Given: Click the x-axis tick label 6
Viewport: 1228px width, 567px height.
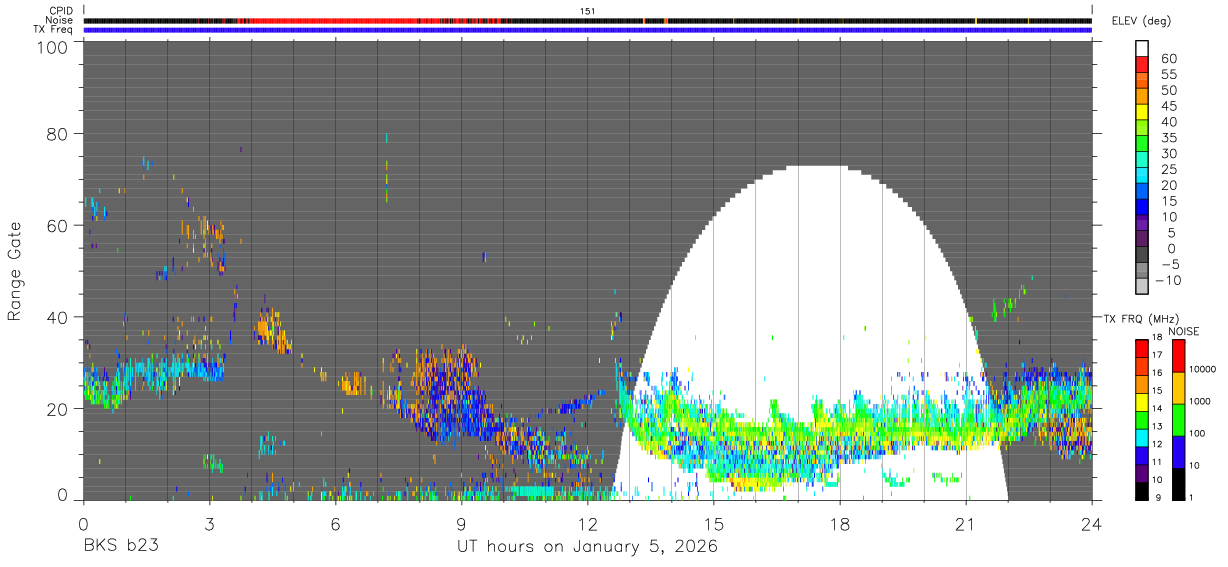Looking at the screenshot, I should pos(335,524).
